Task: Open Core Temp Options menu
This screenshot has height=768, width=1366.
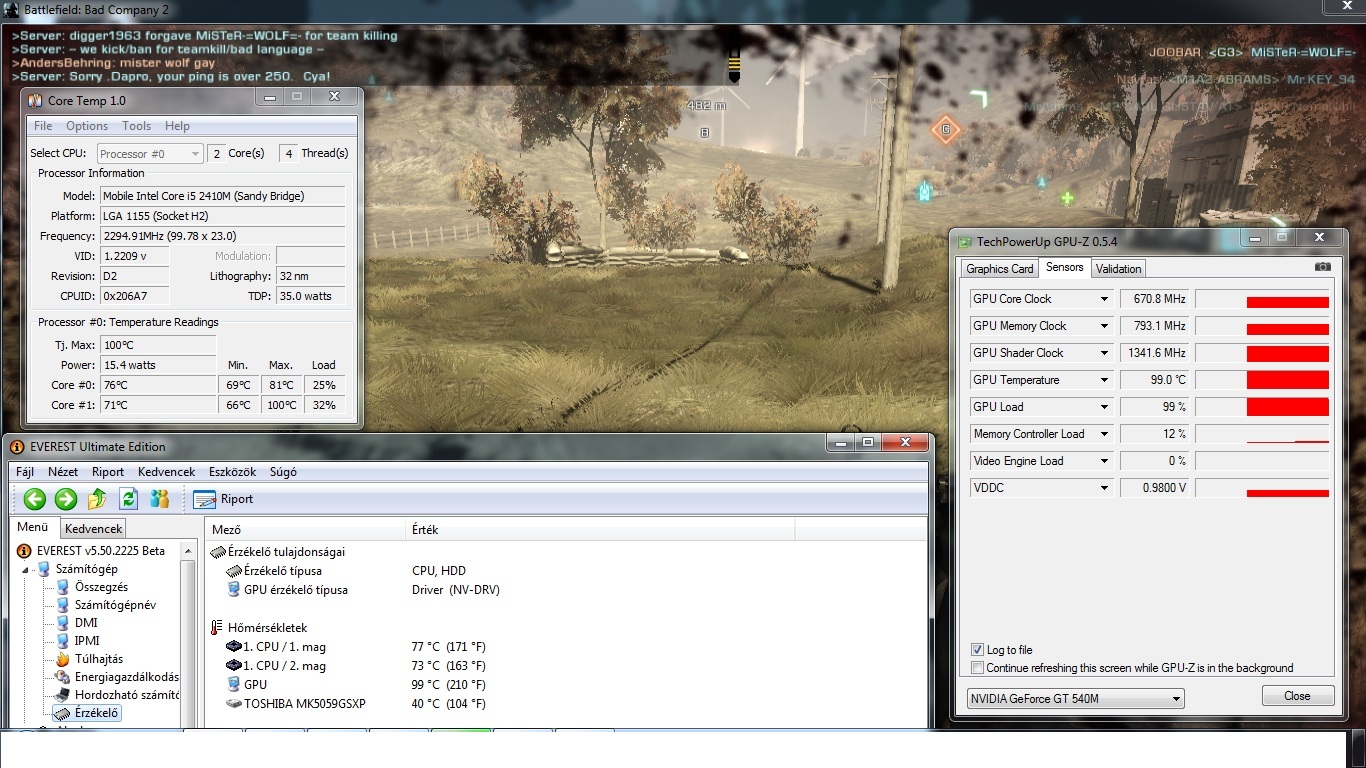Action: (x=87, y=126)
